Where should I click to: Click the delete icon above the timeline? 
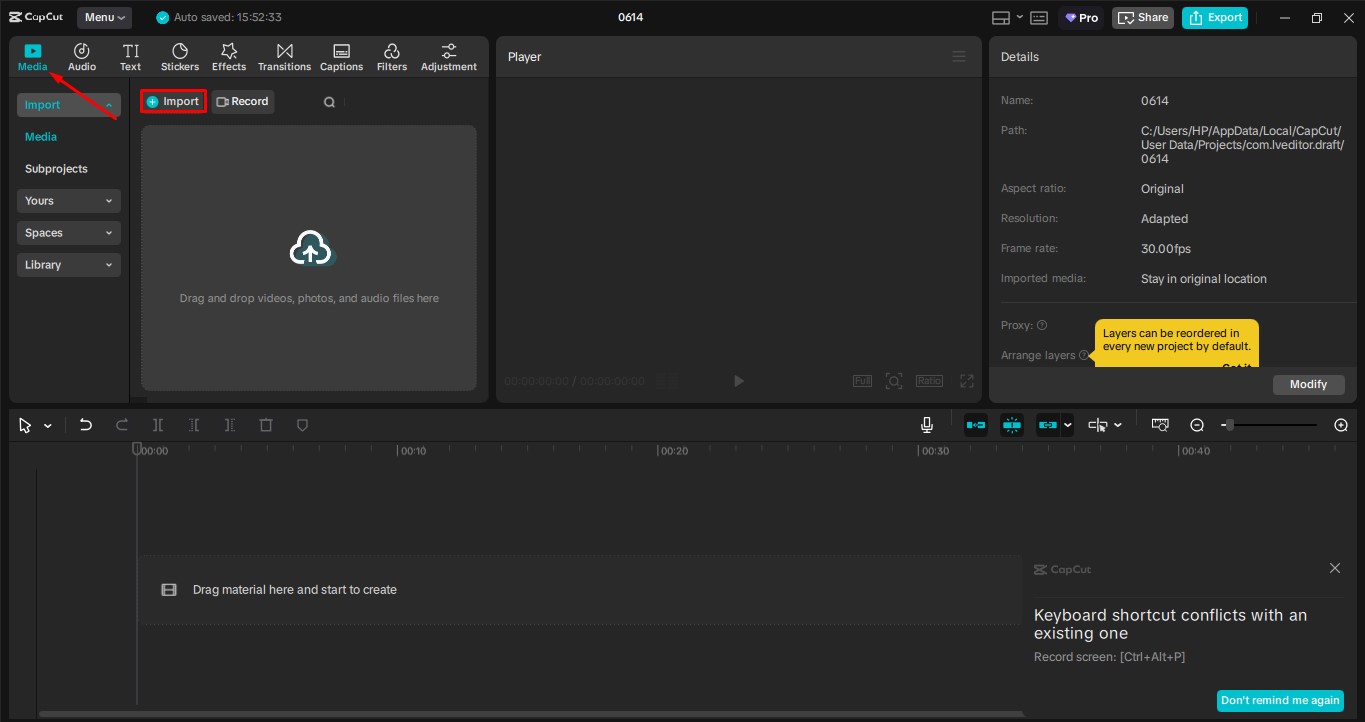tap(265, 424)
